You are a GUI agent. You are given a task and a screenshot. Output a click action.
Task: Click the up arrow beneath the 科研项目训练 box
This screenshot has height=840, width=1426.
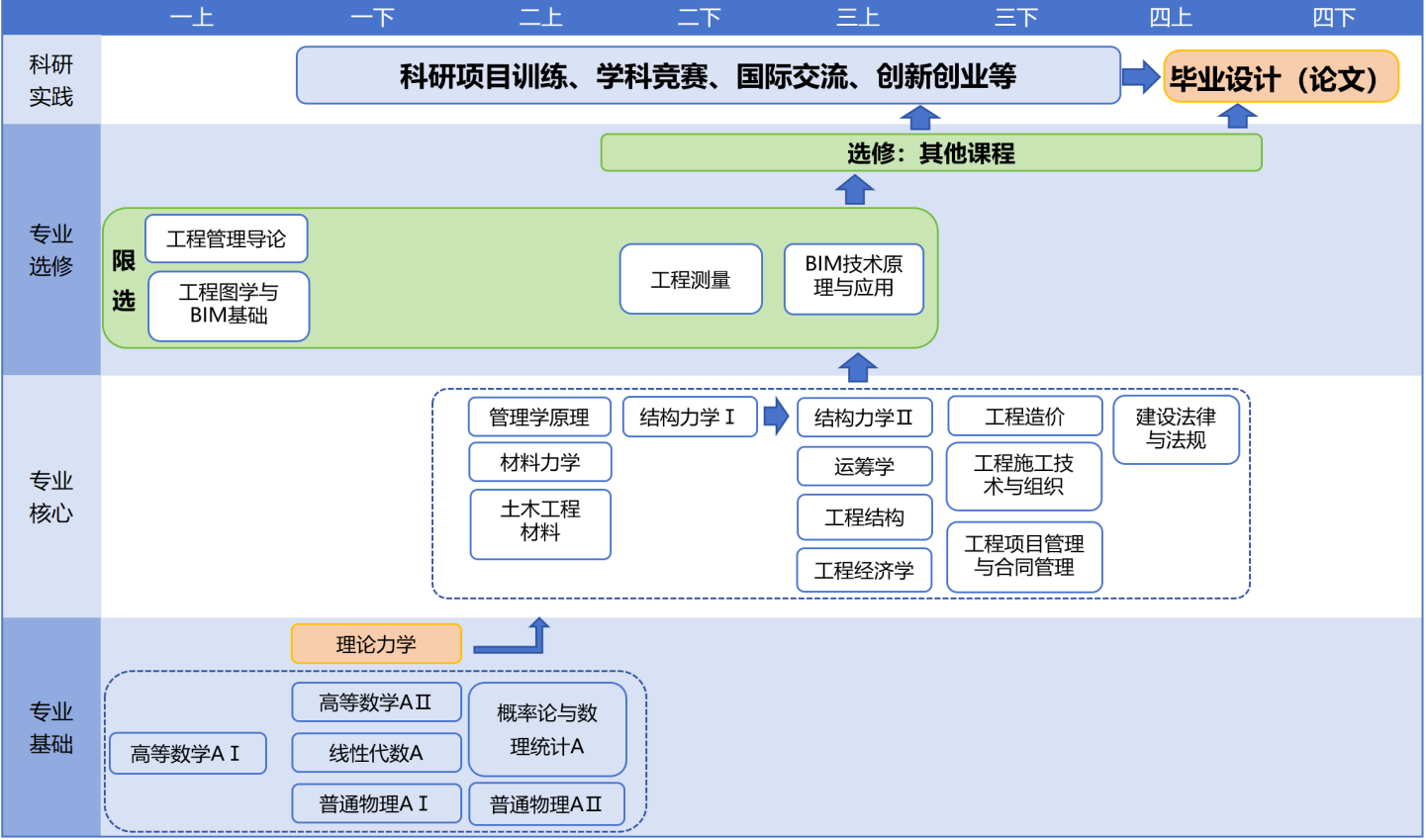point(919,118)
